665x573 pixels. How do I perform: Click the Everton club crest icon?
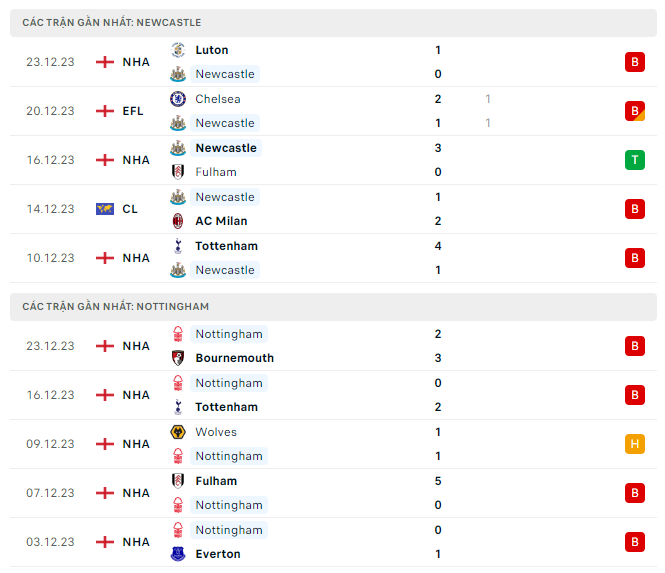[178, 554]
